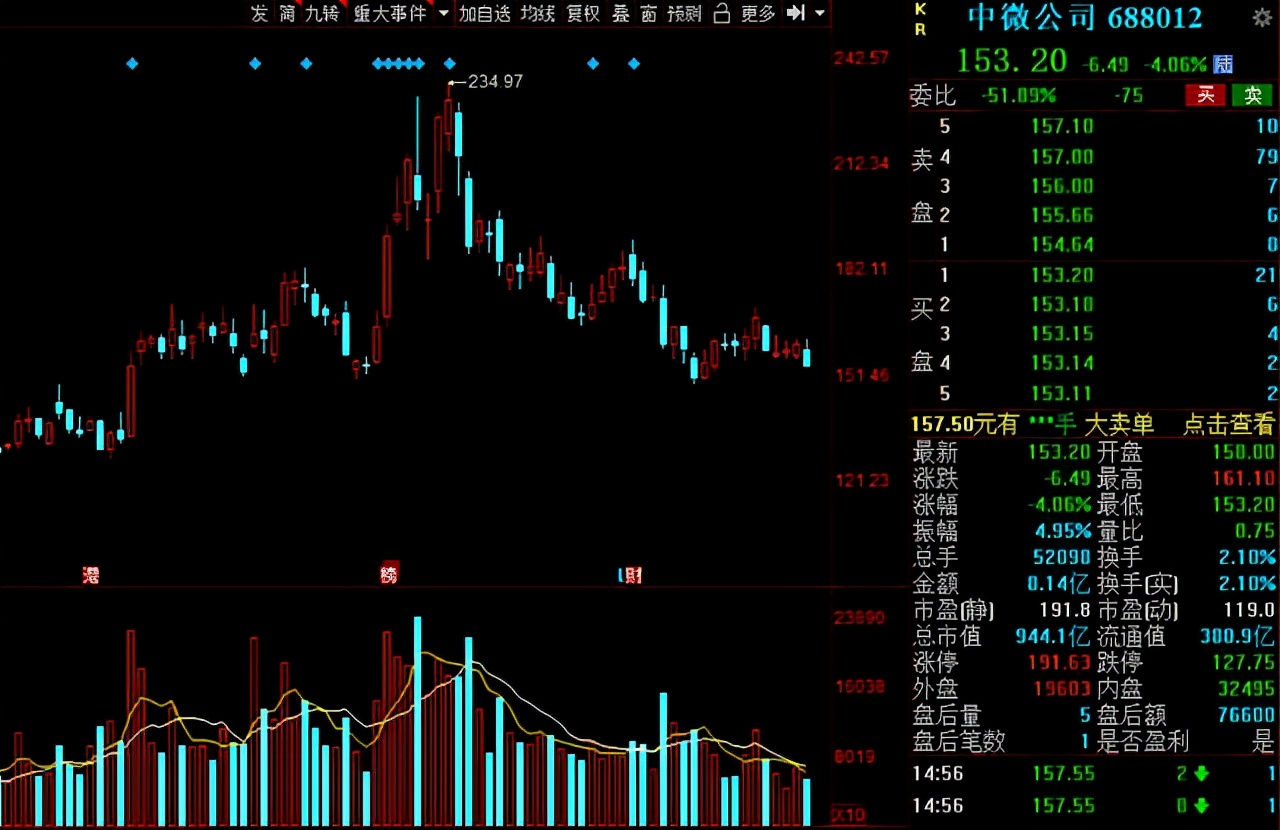Screen dimensions: 1280x830
Task: Enable the 九转 indicator
Action: point(322,13)
